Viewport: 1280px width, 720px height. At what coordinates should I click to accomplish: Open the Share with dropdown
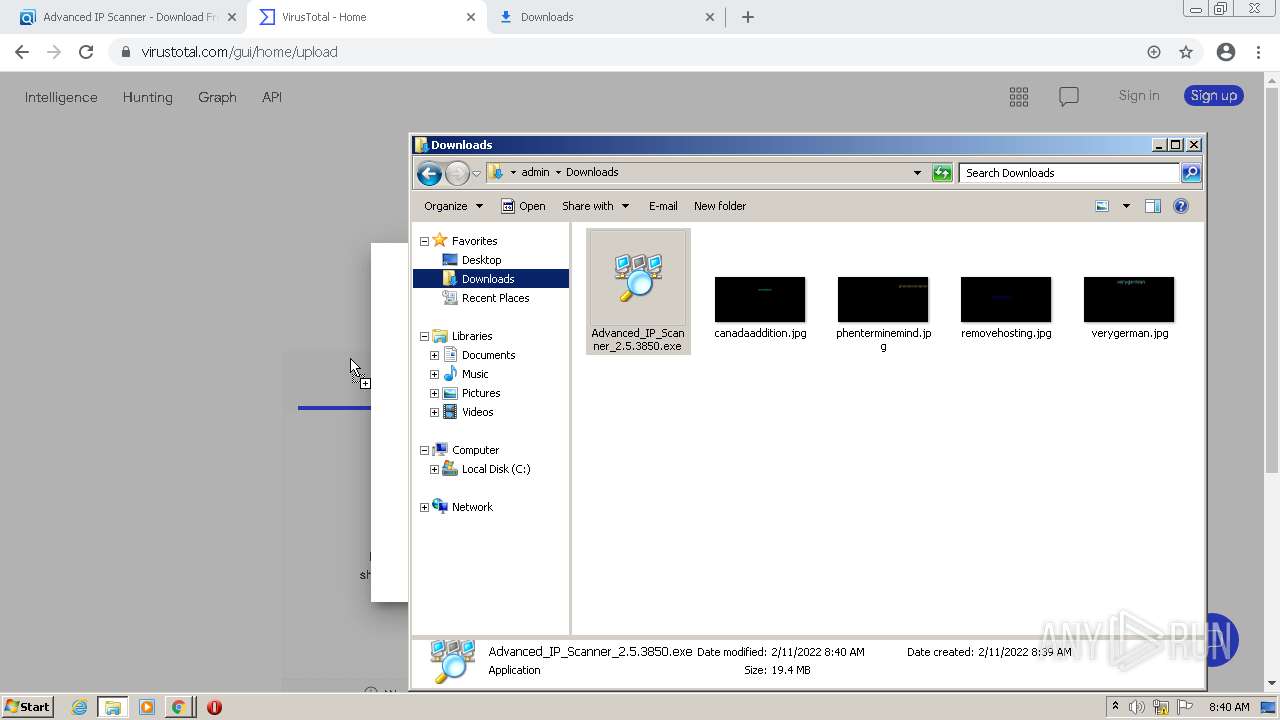(x=595, y=206)
